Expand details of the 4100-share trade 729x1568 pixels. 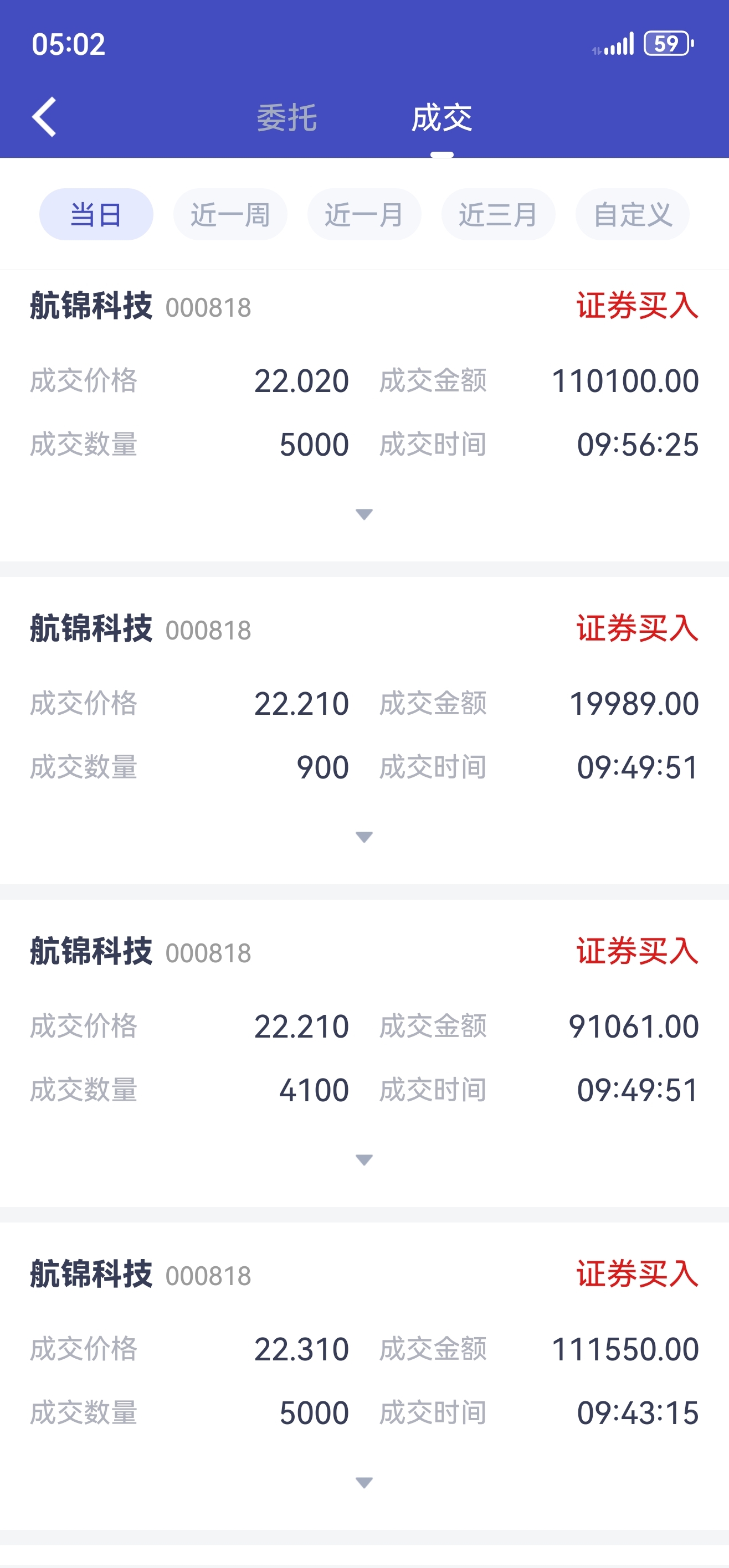(x=364, y=1160)
